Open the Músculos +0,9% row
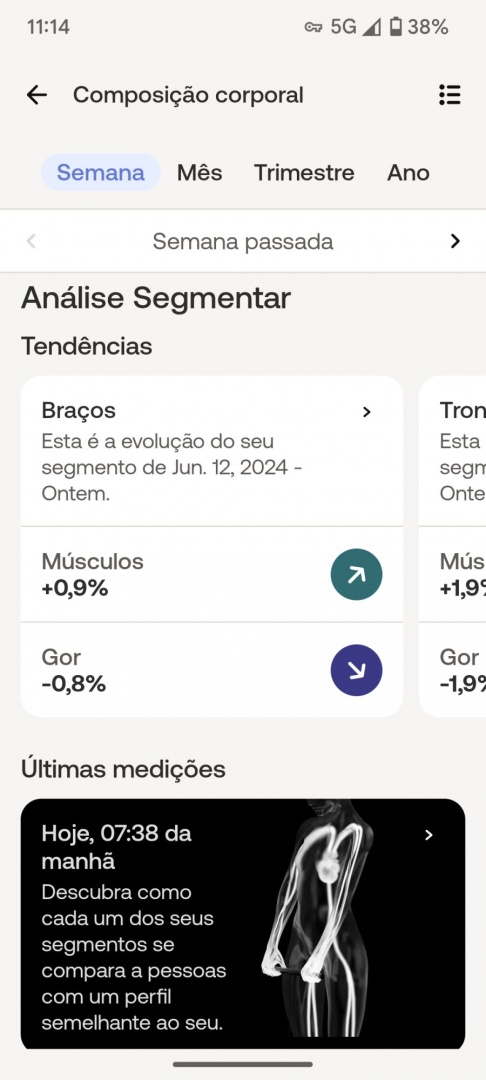Image resolution: width=486 pixels, height=1080 pixels. pyautogui.click(x=212, y=574)
